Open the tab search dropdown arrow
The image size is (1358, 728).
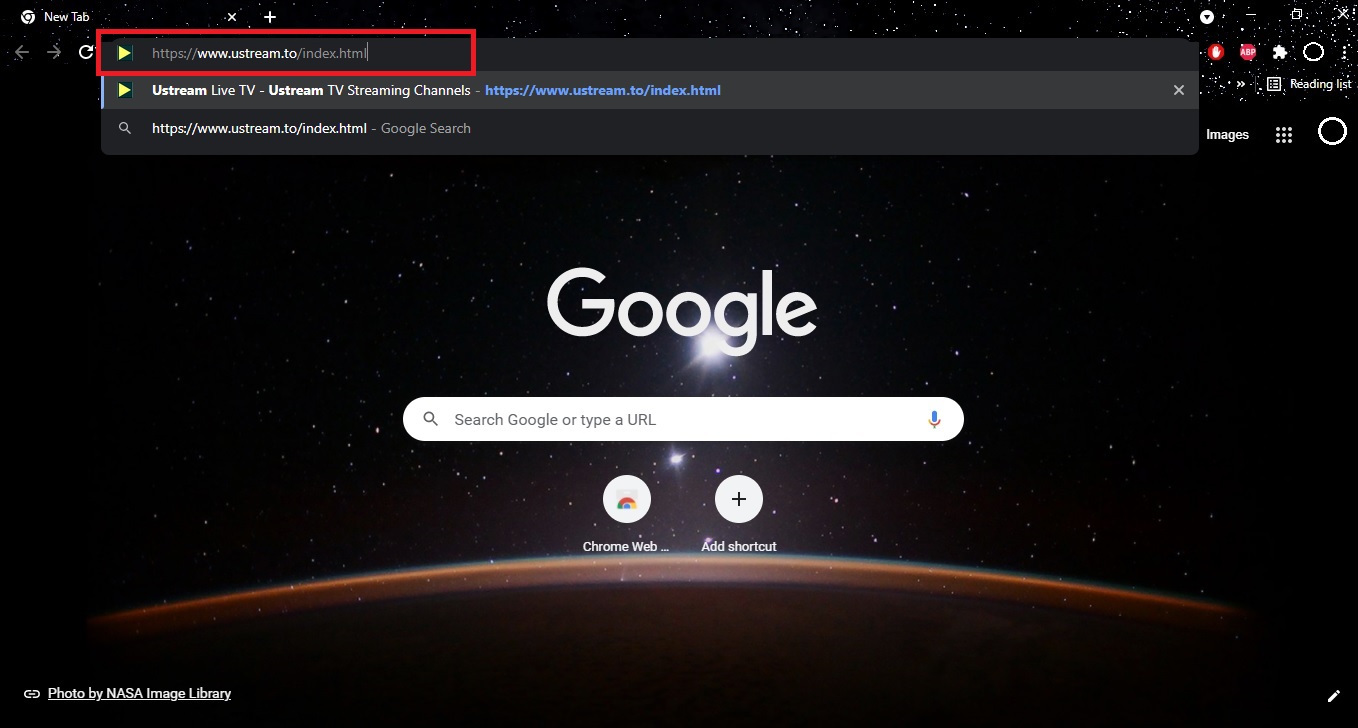click(x=1207, y=17)
